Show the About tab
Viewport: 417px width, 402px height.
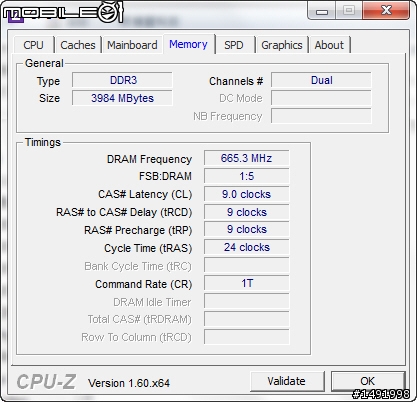tap(329, 45)
